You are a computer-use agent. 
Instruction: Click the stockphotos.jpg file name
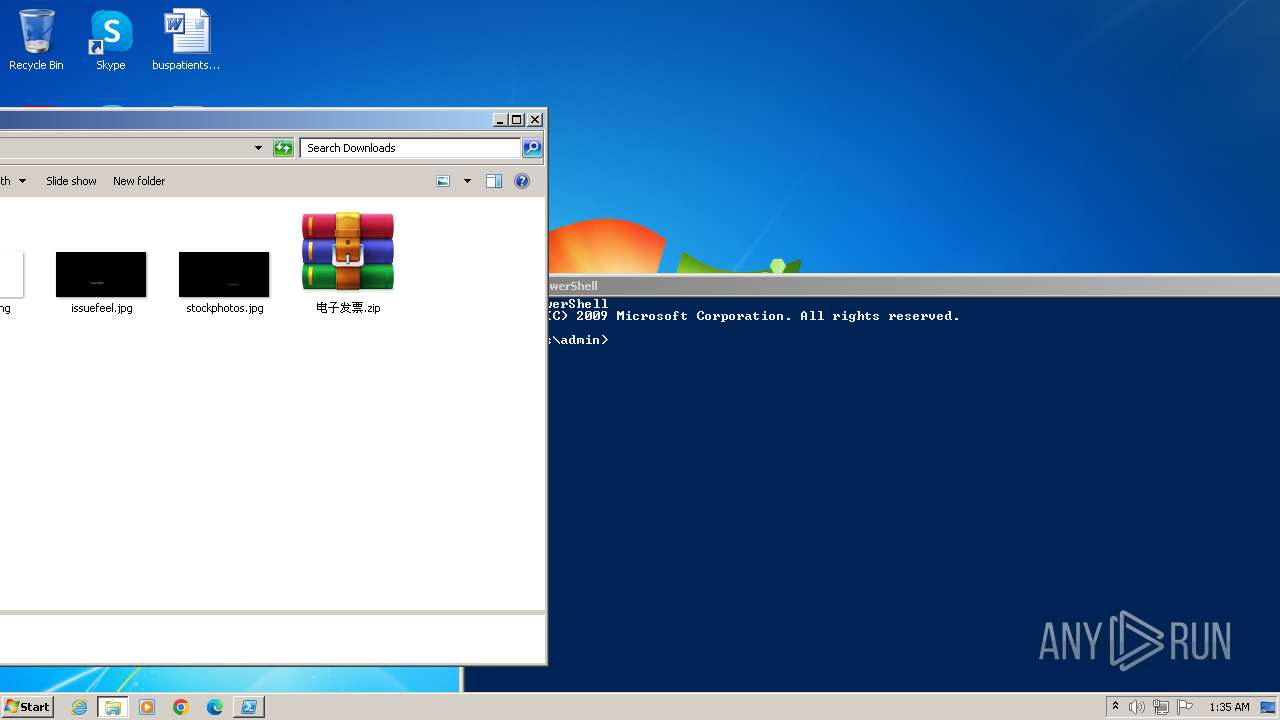tap(224, 308)
